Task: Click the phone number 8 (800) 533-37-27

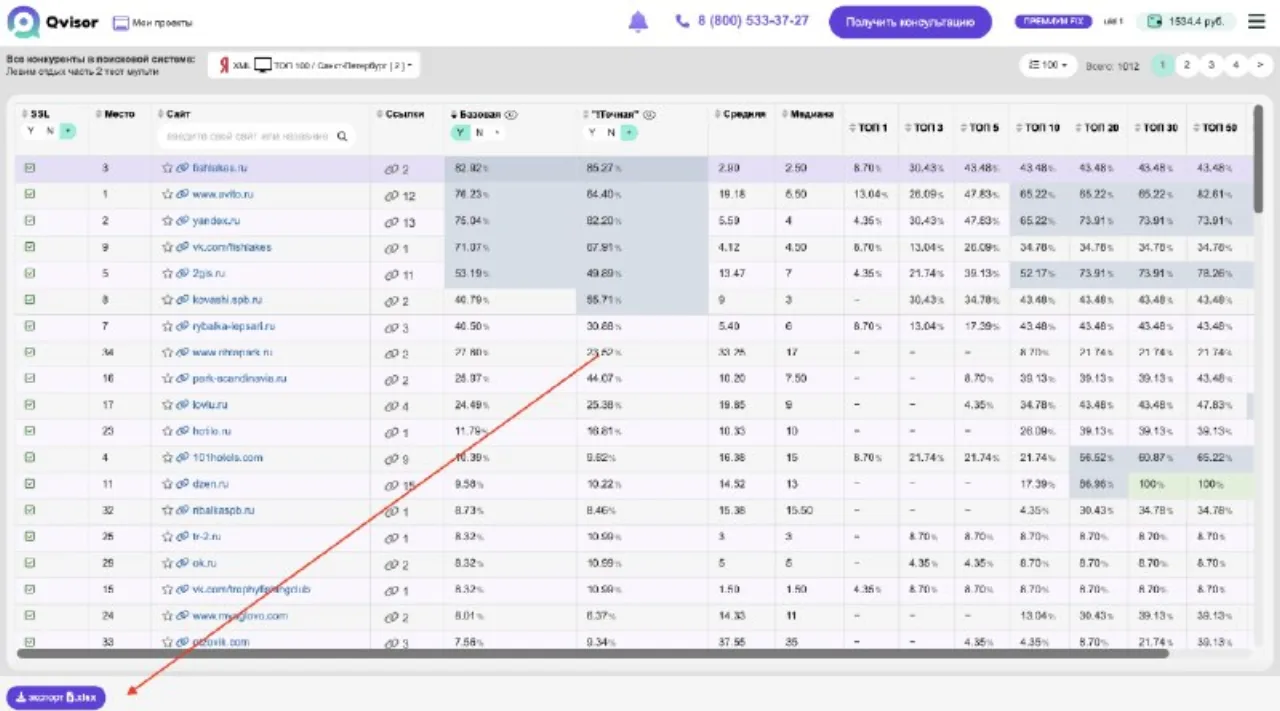Action: coord(742,21)
